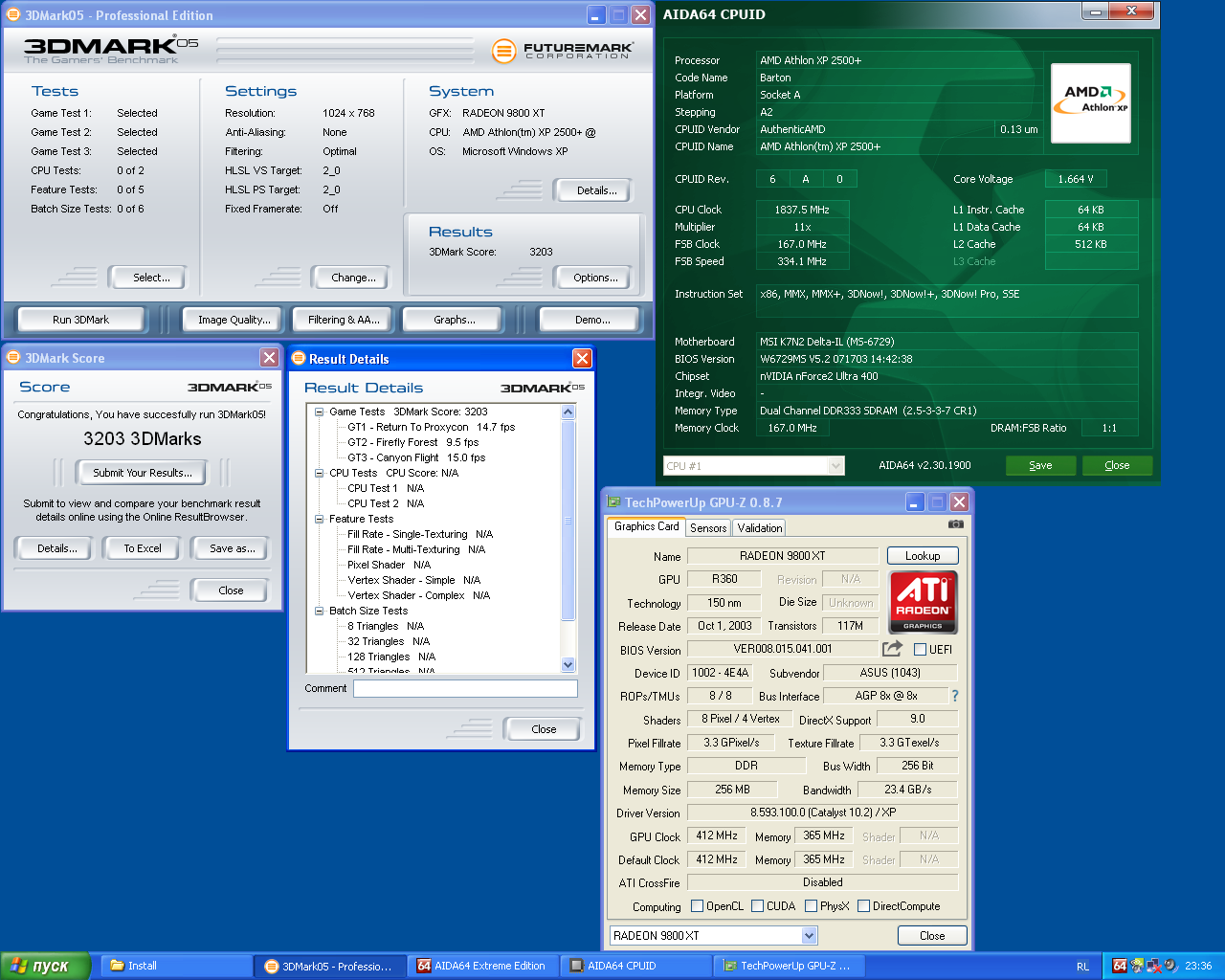Click the Lookup button in GPU-Z
Screen dimensions: 1225x980
click(x=923, y=556)
